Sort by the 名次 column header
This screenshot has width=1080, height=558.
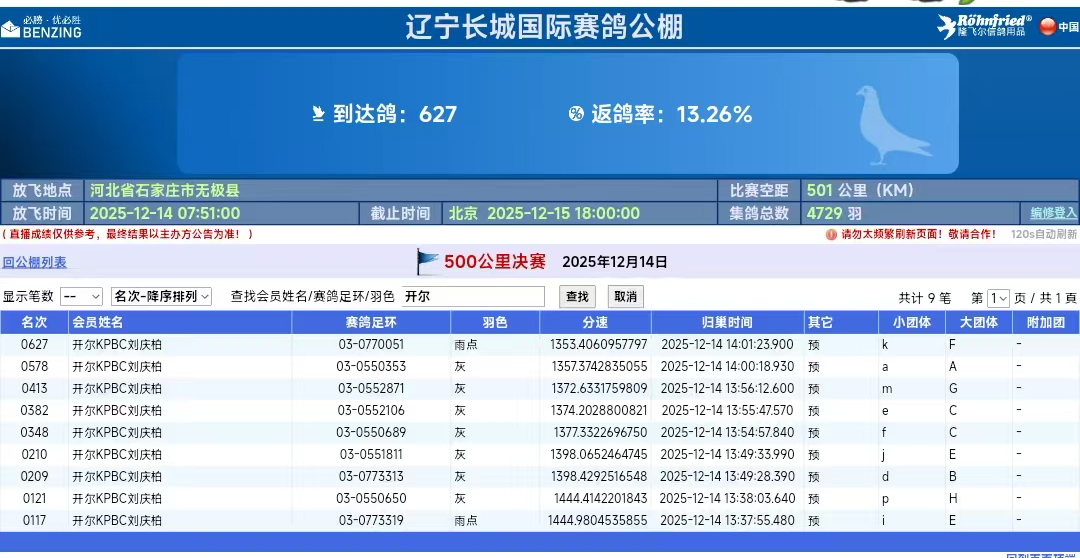pos(34,323)
